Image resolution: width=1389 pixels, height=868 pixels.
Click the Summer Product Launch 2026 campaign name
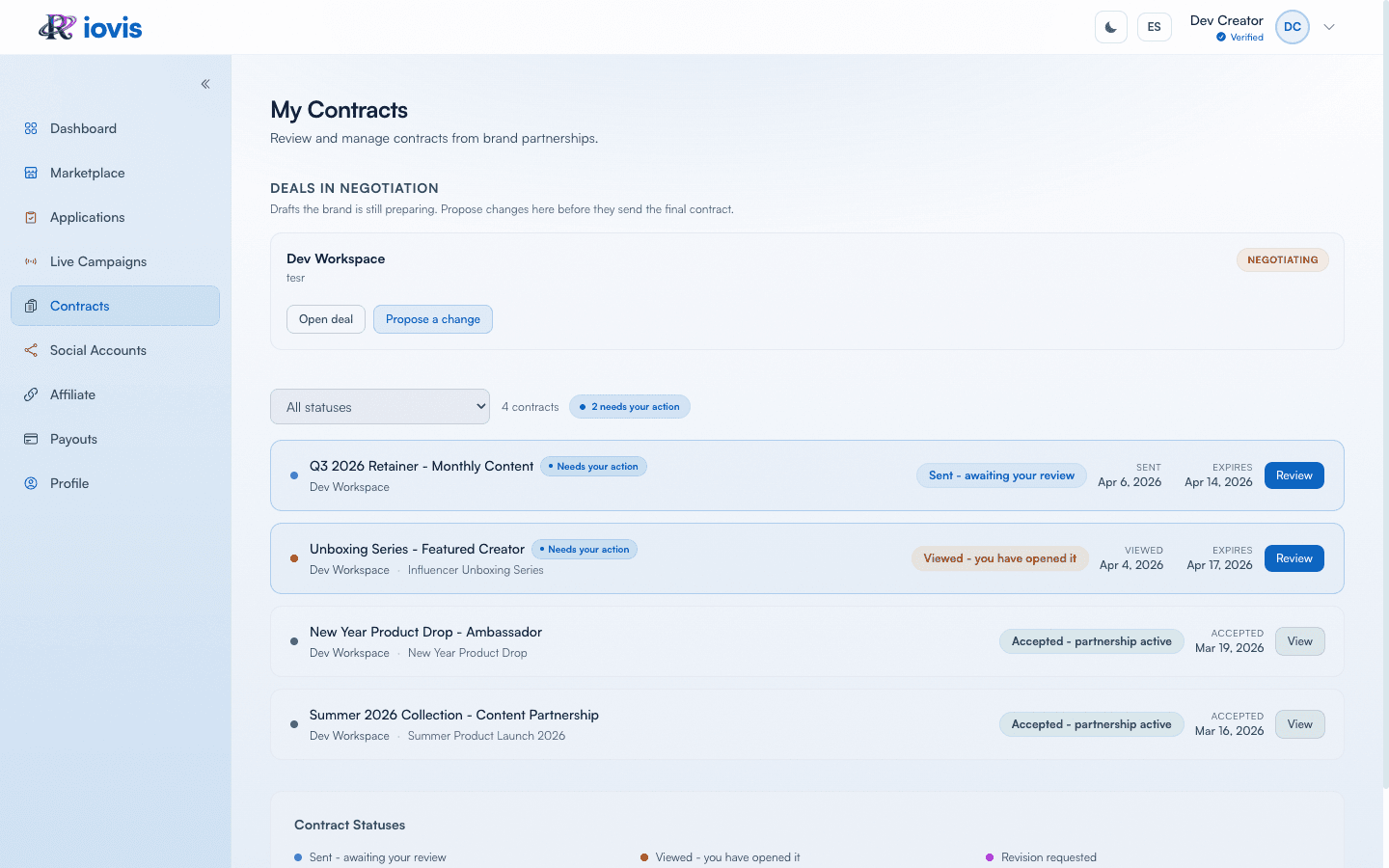486,736
